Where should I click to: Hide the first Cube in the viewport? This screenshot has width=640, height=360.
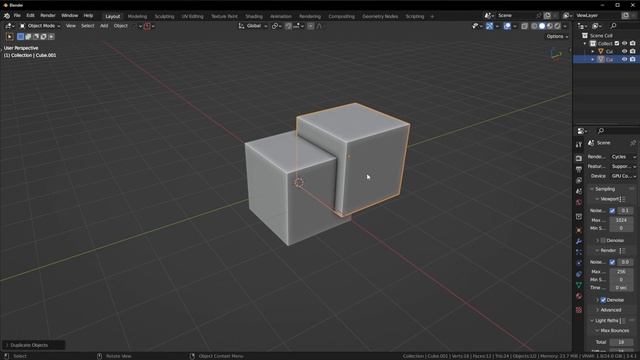pyautogui.click(x=624, y=51)
